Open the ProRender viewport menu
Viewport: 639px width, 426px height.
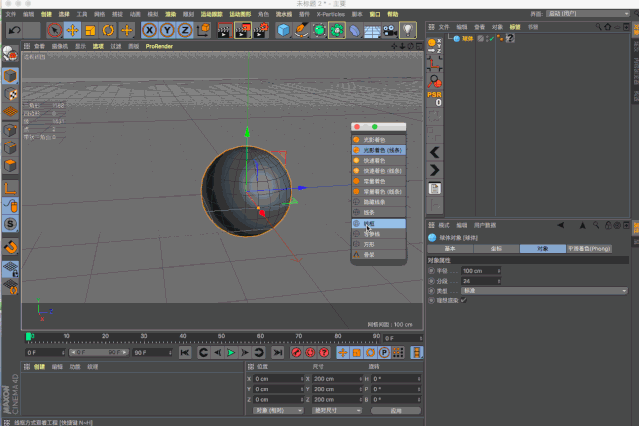(x=159, y=46)
